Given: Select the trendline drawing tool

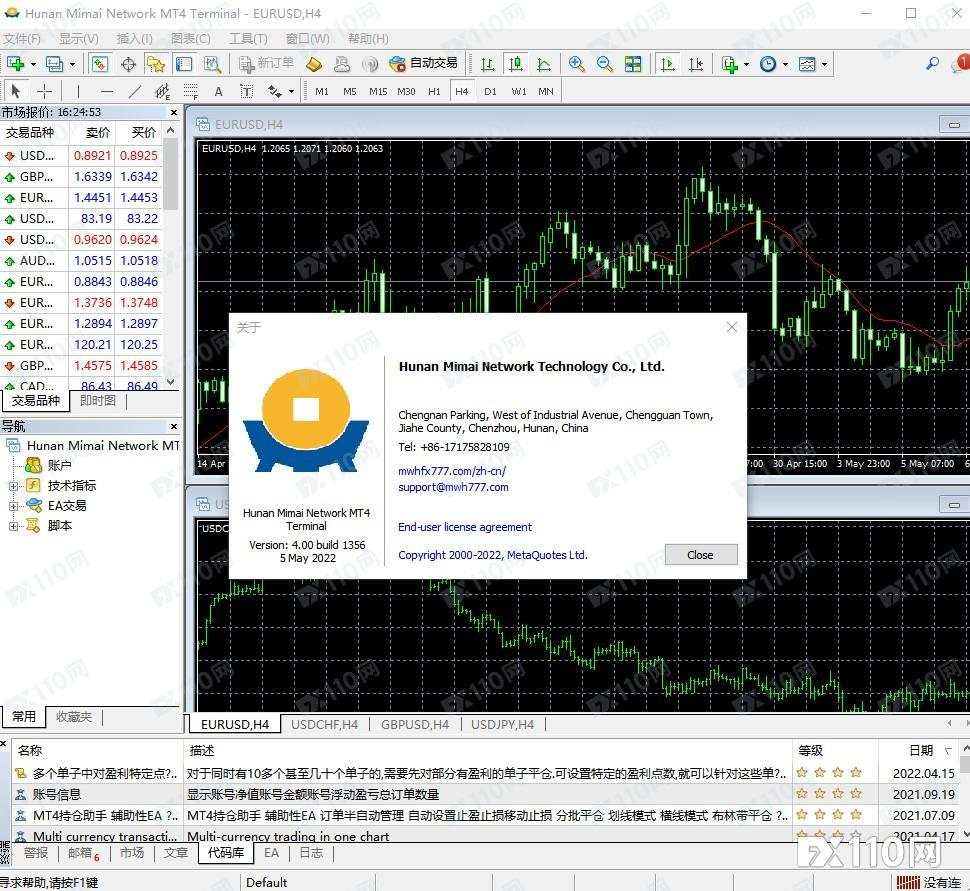Looking at the screenshot, I should 135,92.
